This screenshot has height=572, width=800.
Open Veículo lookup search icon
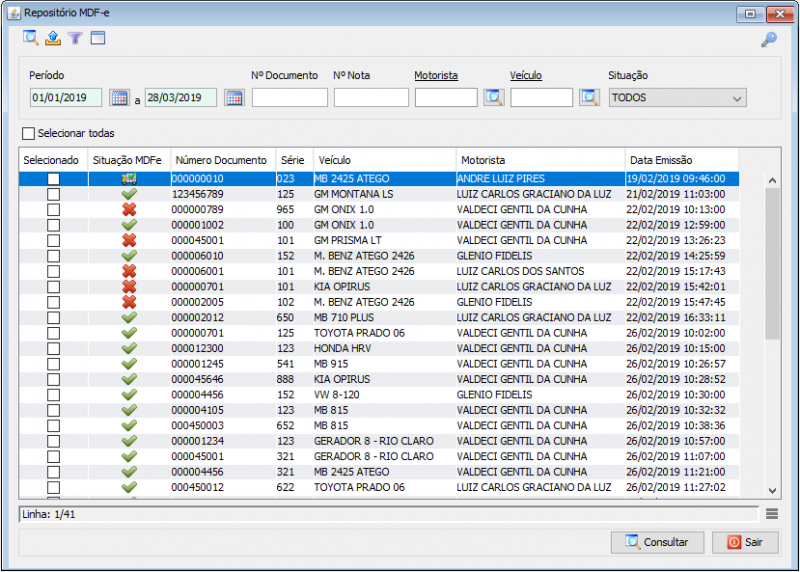(589, 97)
